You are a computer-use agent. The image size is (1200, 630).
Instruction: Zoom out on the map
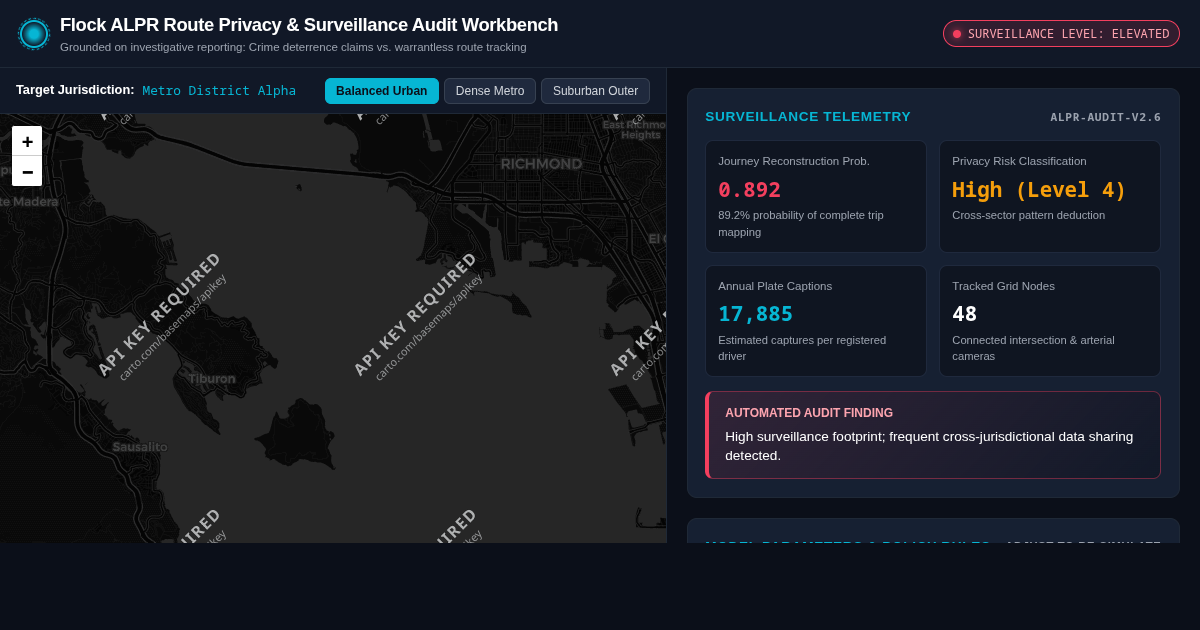click(x=27, y=171)
